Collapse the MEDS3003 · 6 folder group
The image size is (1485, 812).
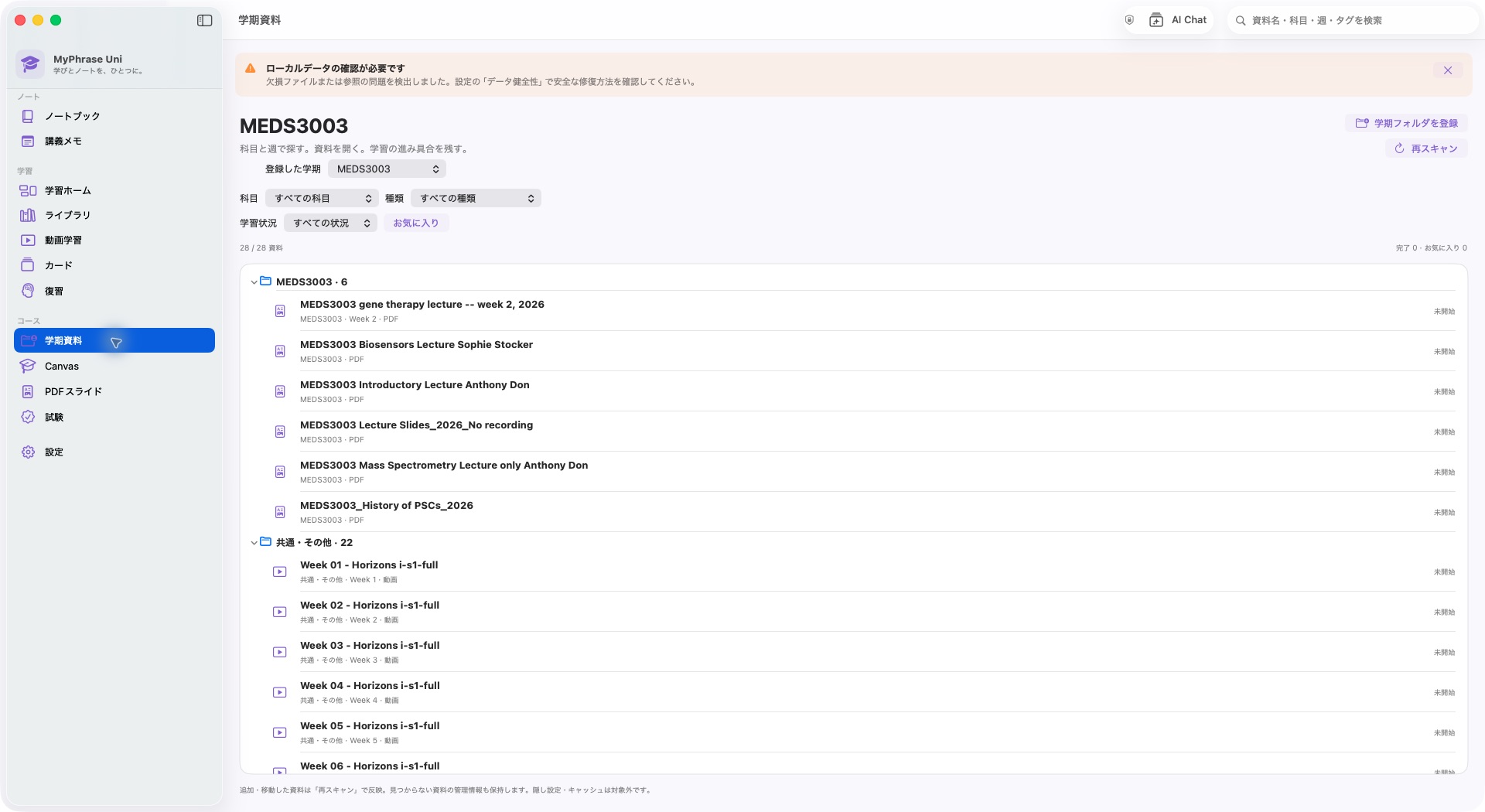coord(254,282)
